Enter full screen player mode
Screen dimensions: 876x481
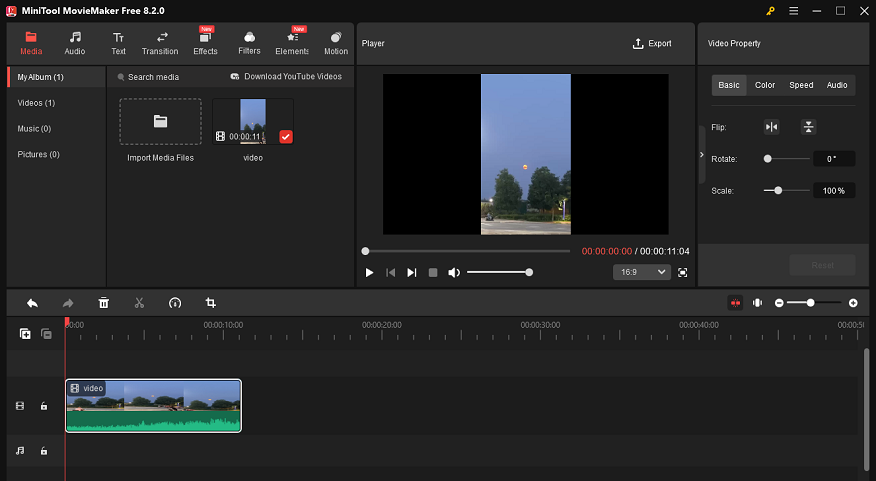(x=683, y=273)
